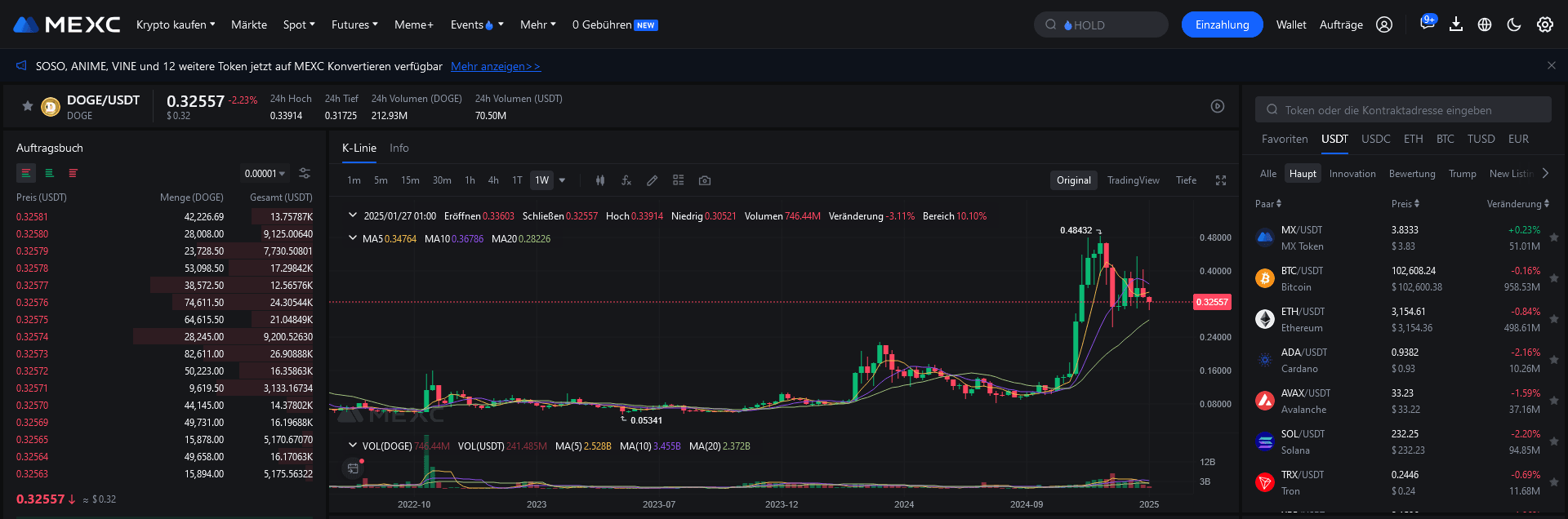
Task: Click the announcement megaphone icon
Action: click(21, 65)
